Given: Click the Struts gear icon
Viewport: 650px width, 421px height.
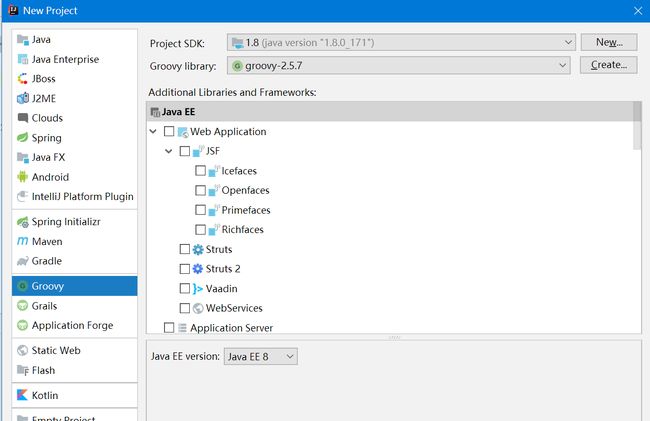Looking at the screenshot, I should coord(198,249).
